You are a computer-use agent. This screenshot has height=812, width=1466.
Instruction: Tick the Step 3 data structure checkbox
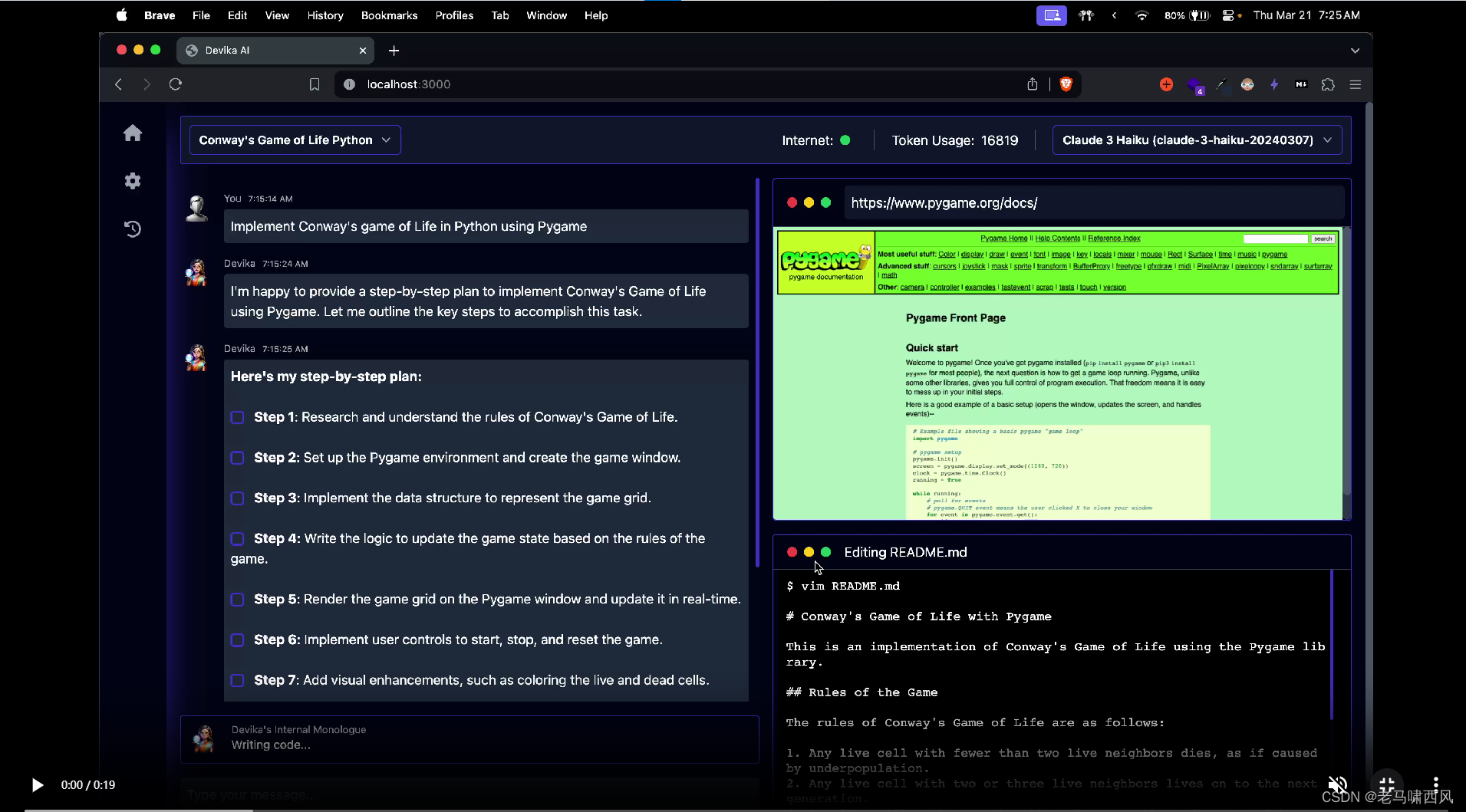click(238, 498)
